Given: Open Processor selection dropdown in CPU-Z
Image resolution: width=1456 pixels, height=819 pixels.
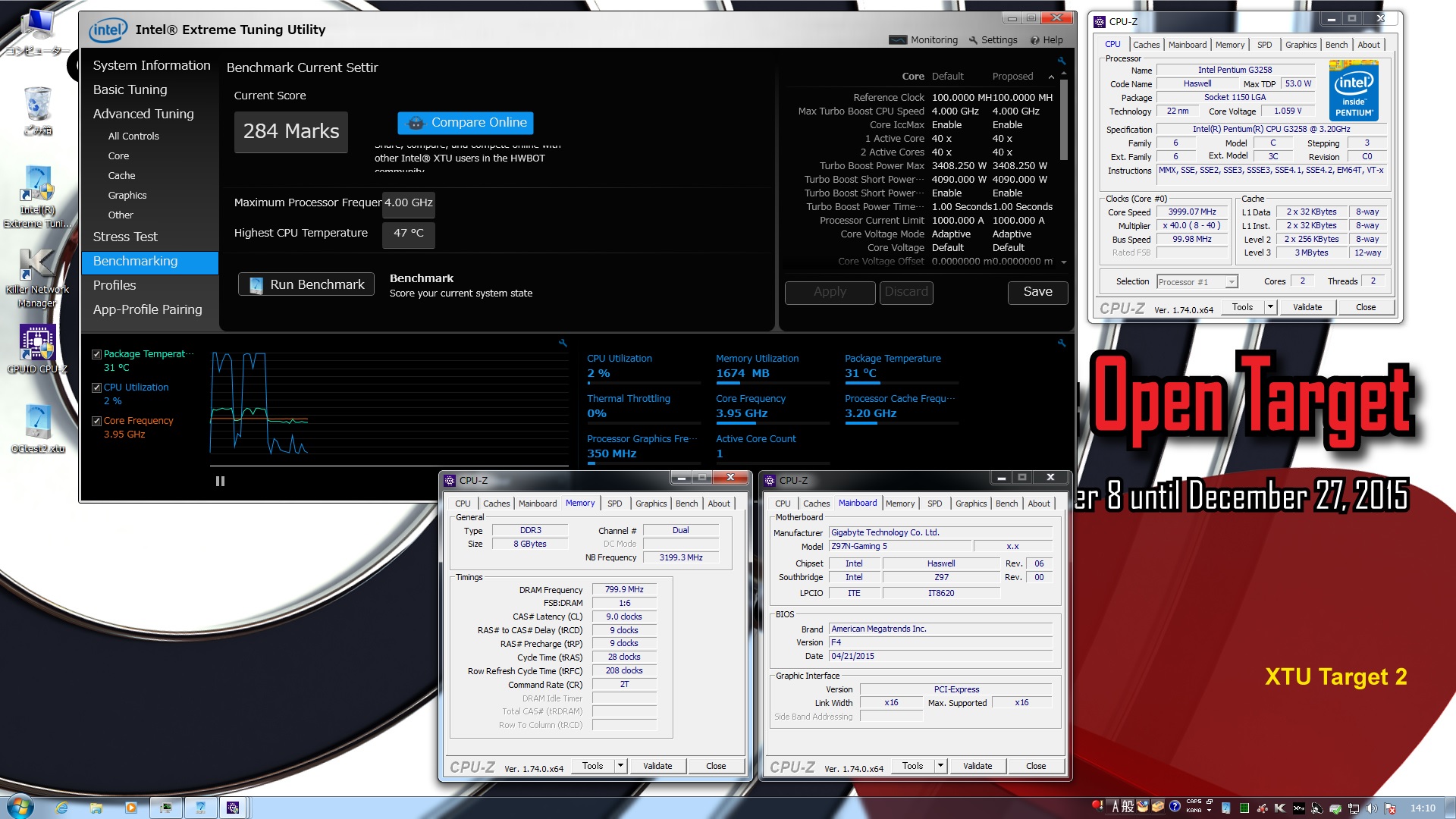Looking at the screenshot, I should tap(1197, 282).
